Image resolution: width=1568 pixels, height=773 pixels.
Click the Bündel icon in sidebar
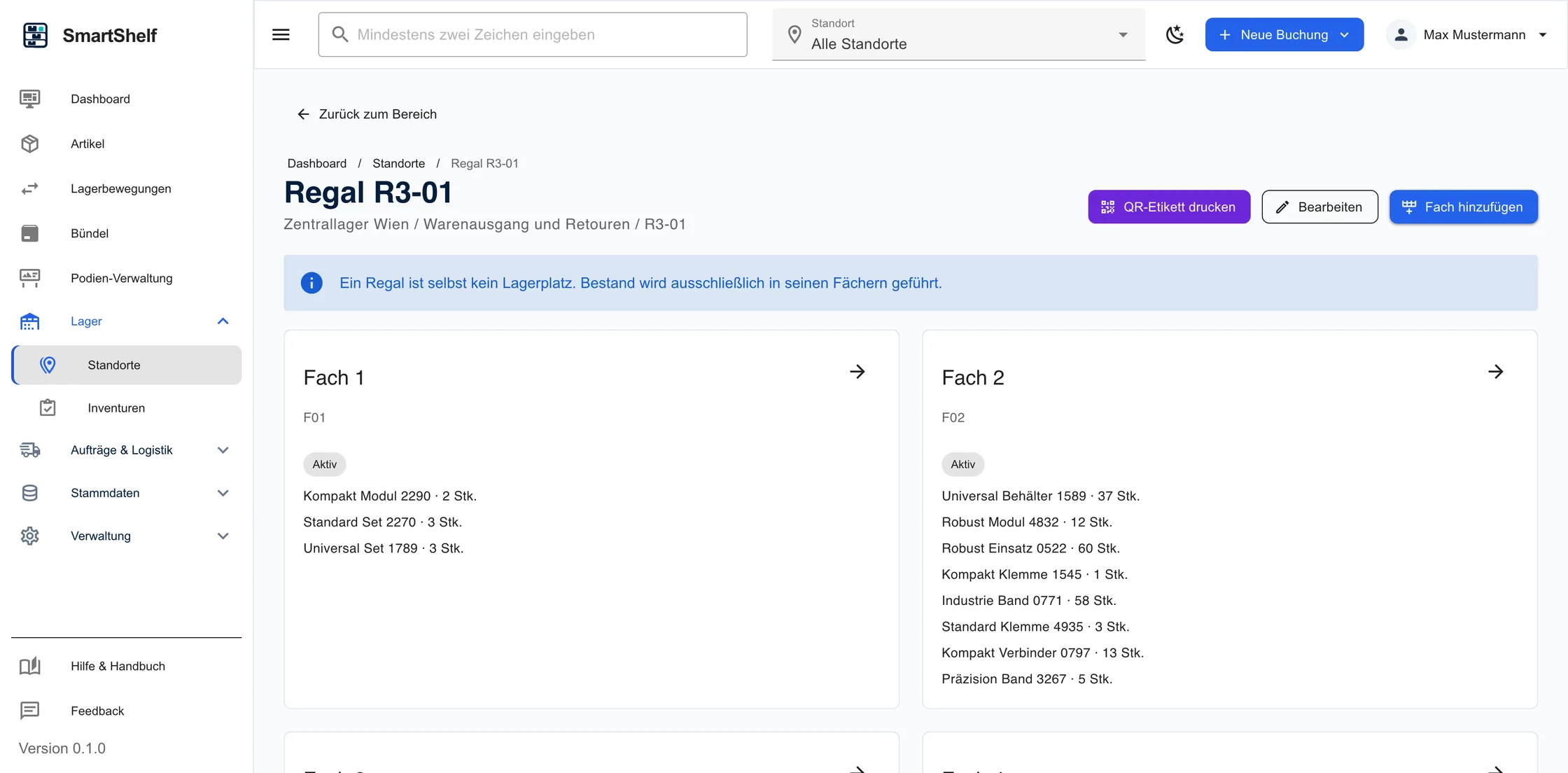click(x=30, y=233)
